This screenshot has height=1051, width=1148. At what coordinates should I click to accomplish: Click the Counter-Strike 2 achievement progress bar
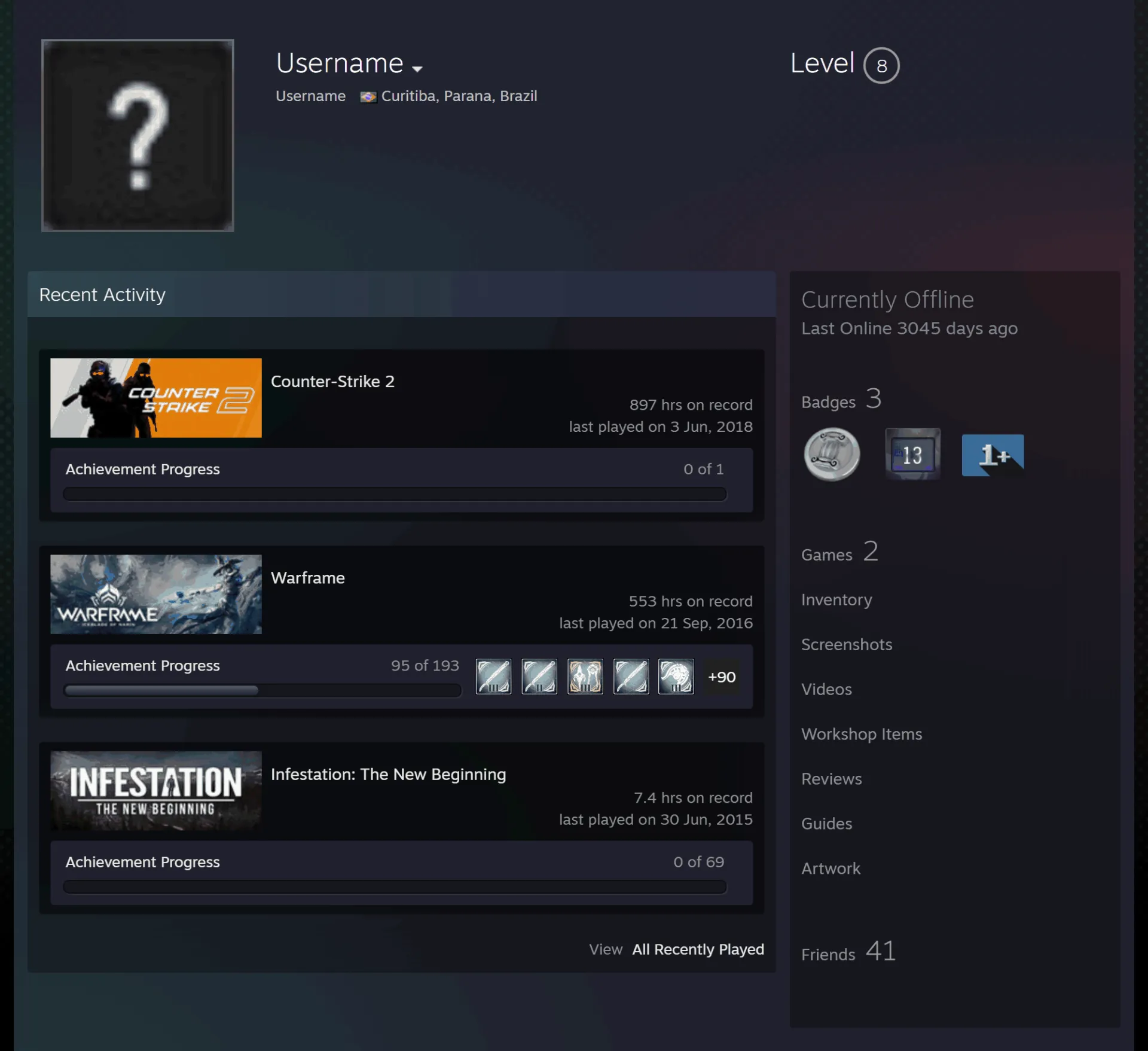tap(395, 494)
